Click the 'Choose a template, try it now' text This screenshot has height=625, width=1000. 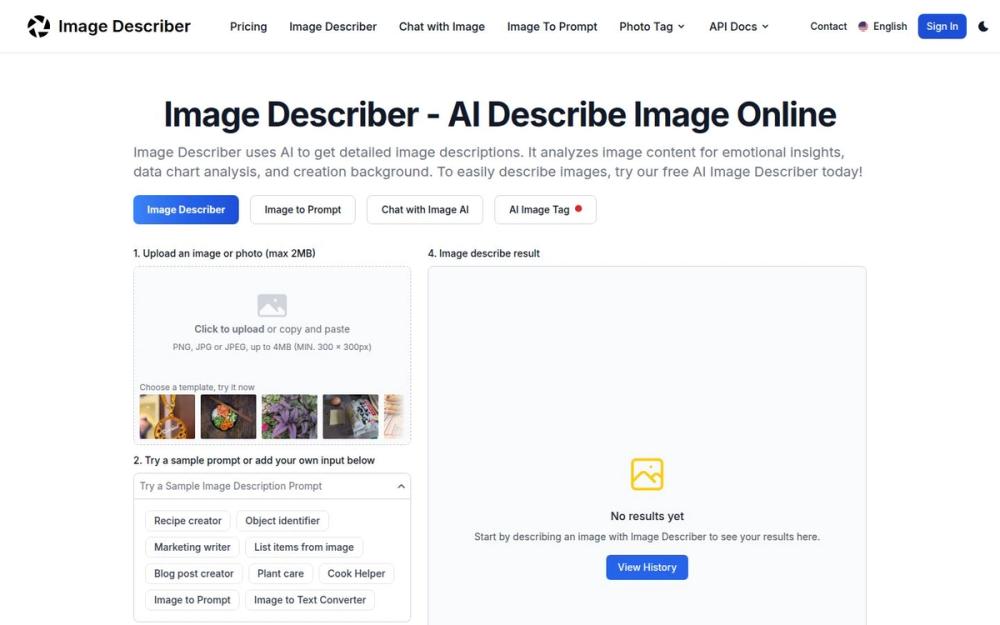197,387
